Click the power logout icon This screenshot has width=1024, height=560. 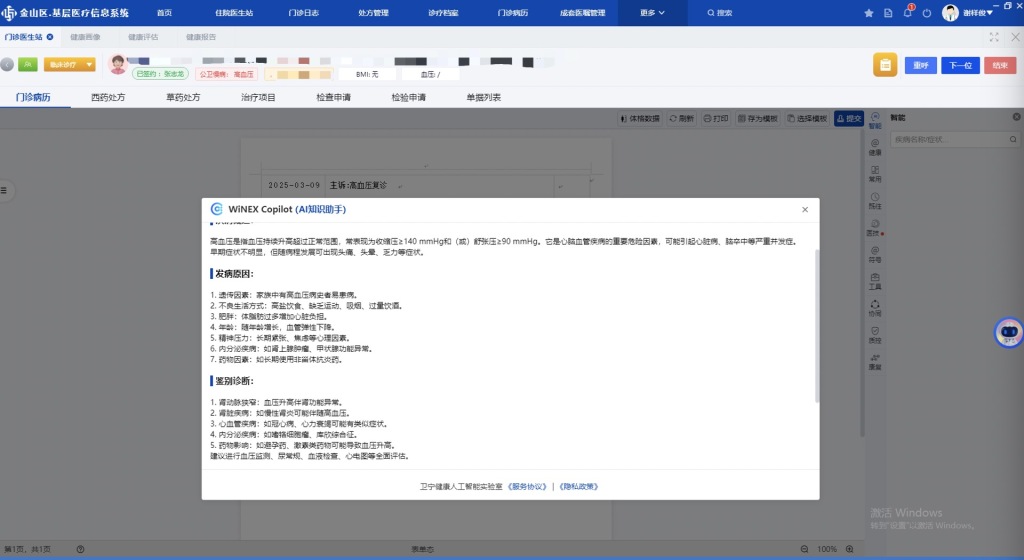tap(927, 13)
